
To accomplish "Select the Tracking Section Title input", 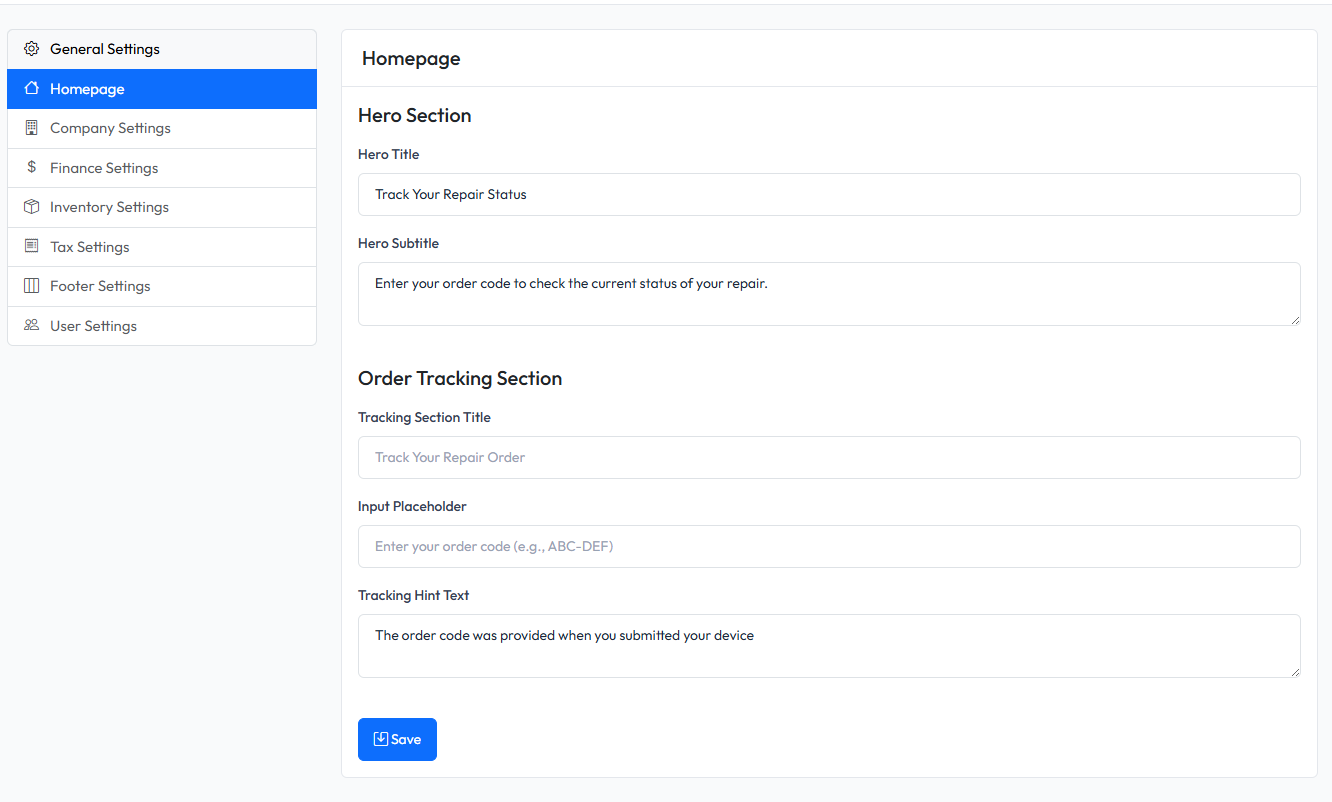I will (x=828, y=457).
